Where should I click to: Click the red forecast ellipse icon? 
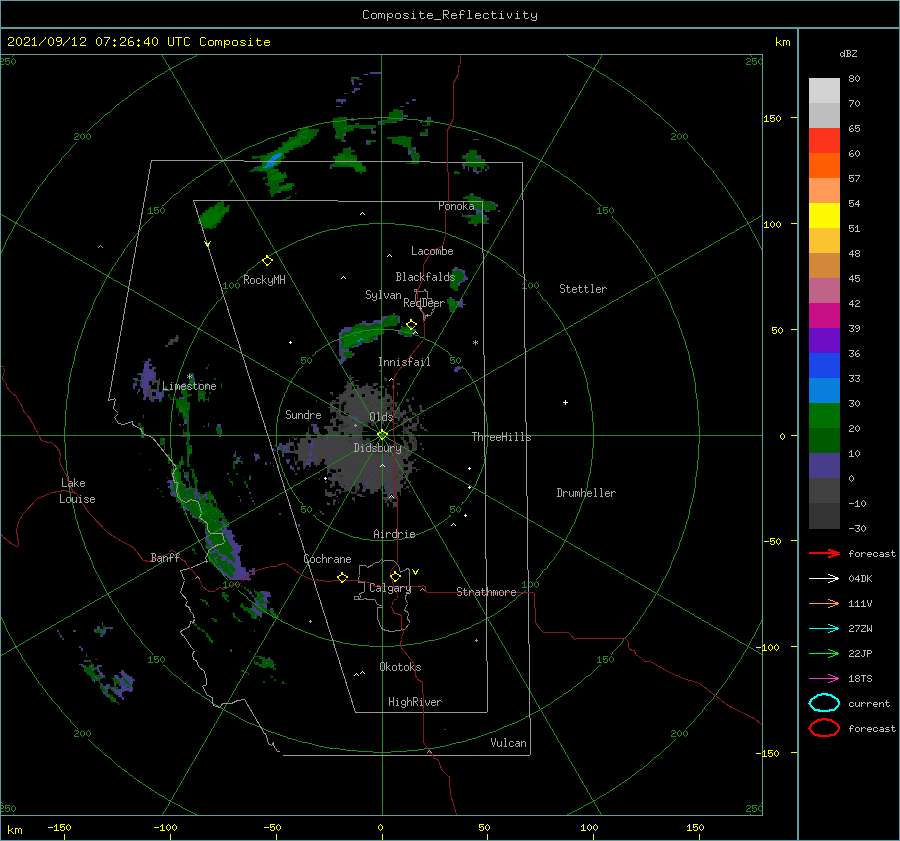click(824, 728)
